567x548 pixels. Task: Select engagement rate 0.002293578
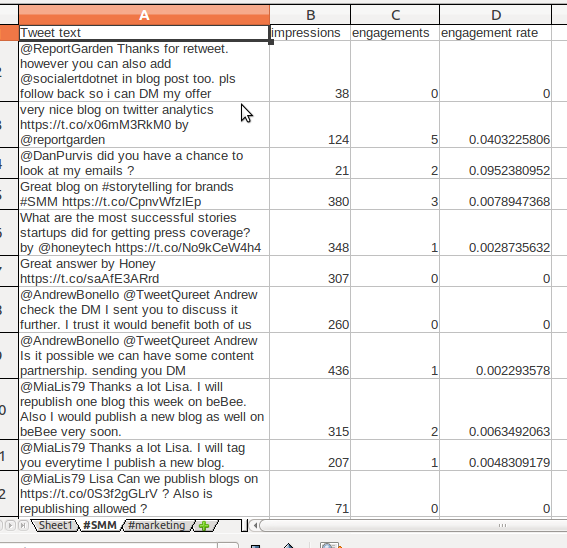495,356
